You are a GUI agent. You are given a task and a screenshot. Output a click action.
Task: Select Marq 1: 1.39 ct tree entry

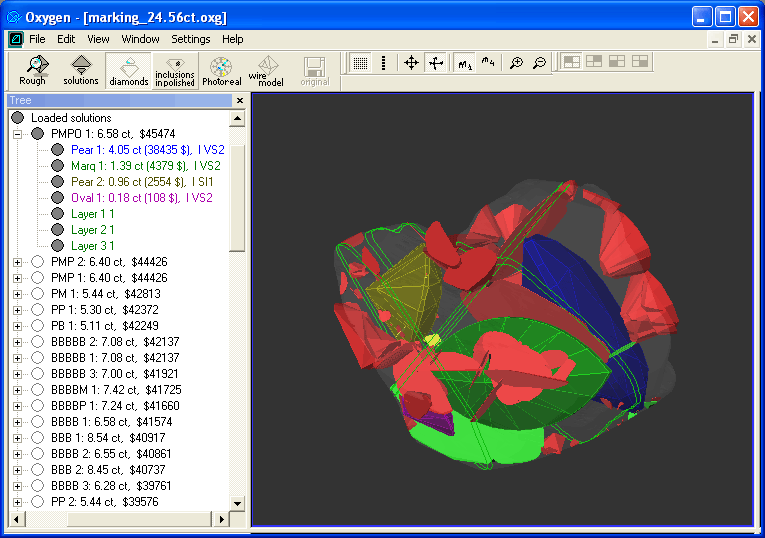[x=146, y=166]
